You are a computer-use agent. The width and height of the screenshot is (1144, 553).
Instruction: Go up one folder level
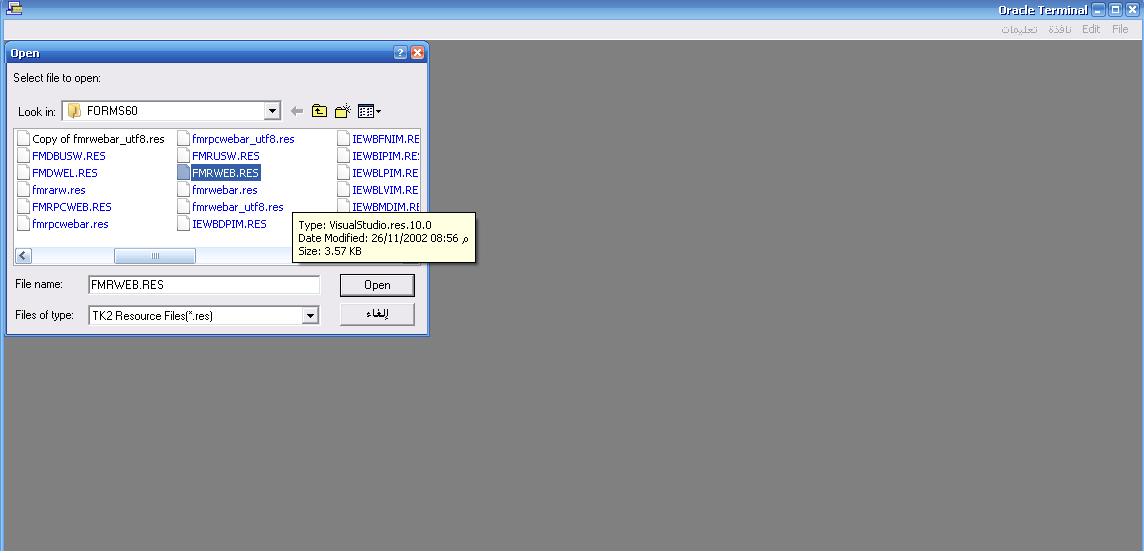[320, 111]
